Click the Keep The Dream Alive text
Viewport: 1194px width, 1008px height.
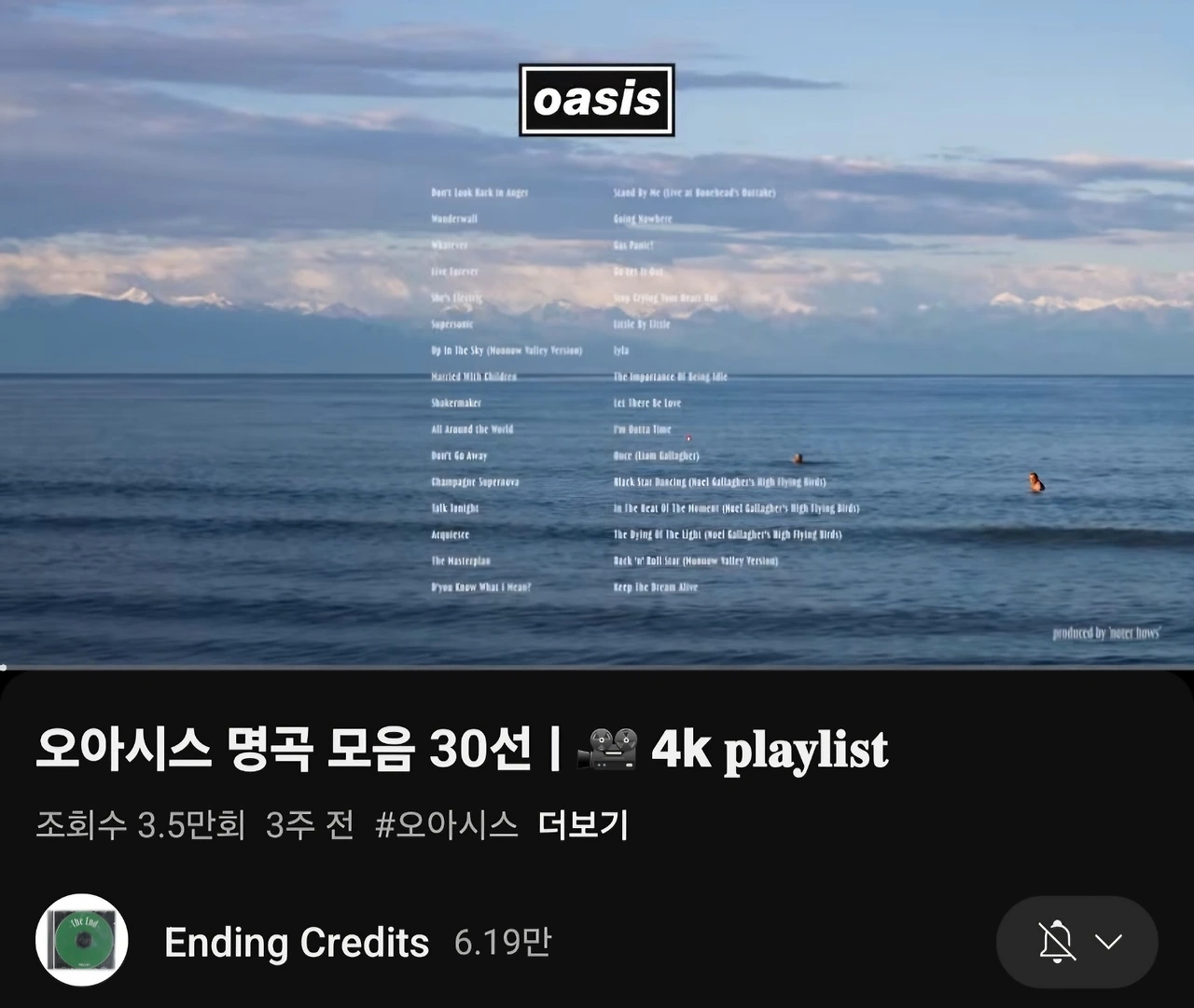tap(656, 587)
